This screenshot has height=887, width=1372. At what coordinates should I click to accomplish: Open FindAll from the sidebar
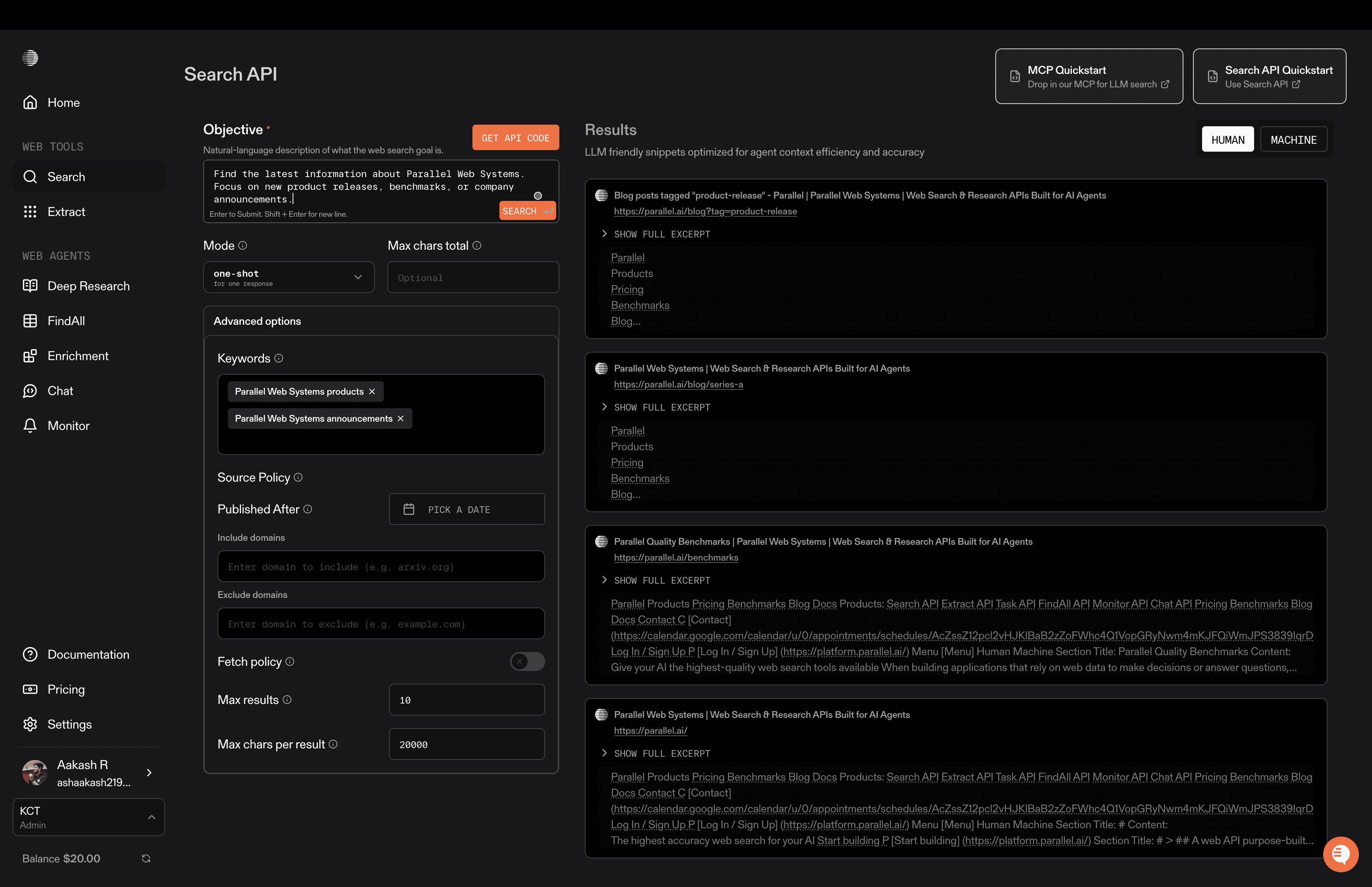(66, 321)
